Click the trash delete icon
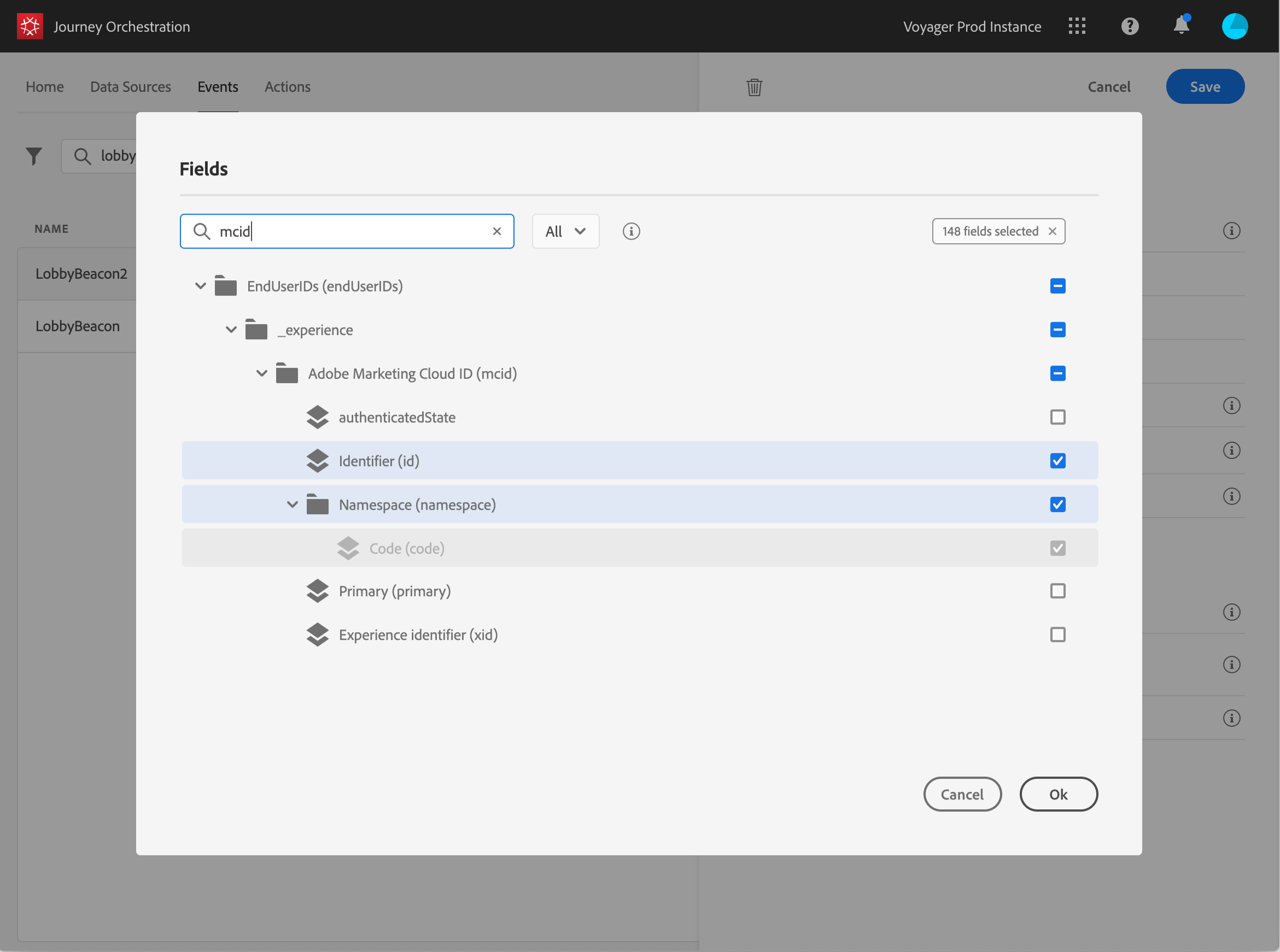 coord(754,87)
